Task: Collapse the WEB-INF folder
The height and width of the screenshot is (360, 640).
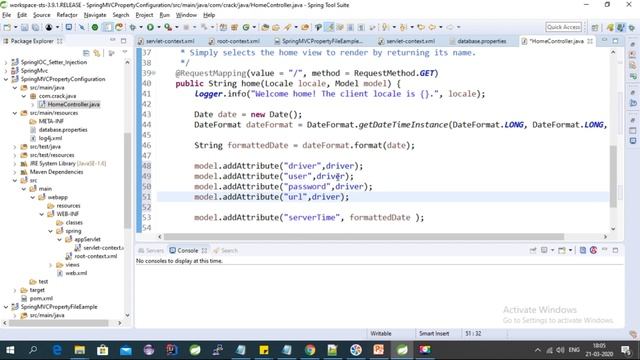Action: [x=42, y=214]
